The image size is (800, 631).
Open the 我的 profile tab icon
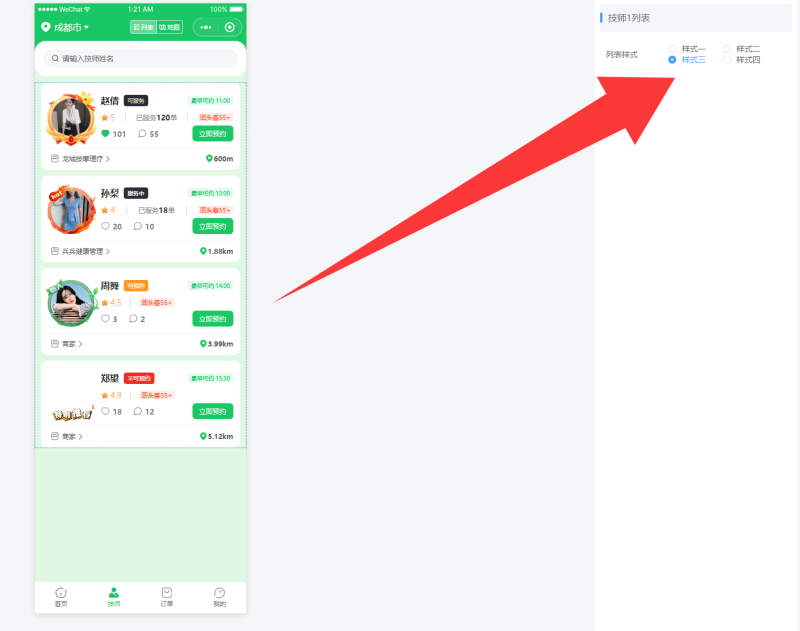click(x=219, y=593)
